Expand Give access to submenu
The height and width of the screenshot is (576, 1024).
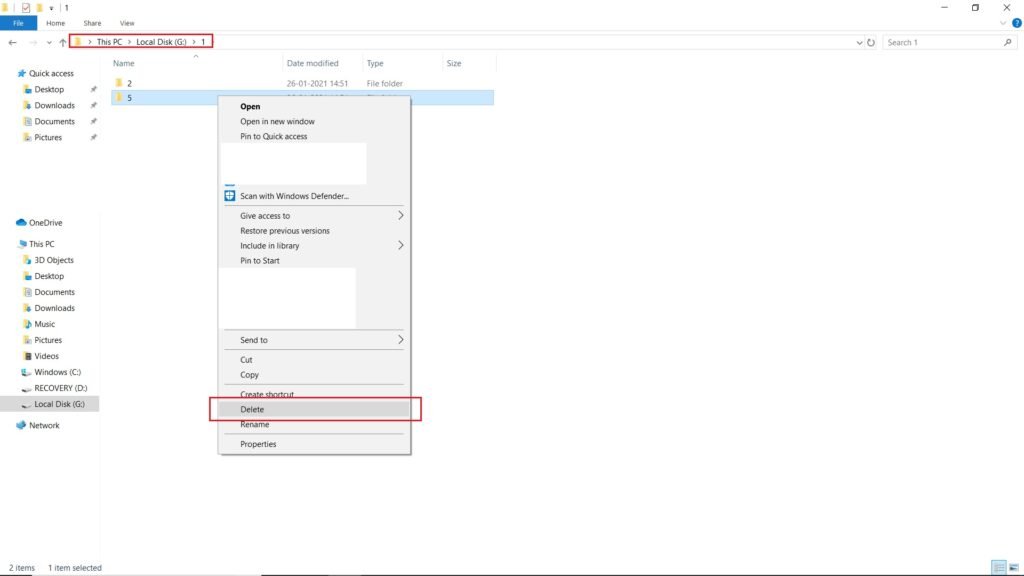(313, 216)
